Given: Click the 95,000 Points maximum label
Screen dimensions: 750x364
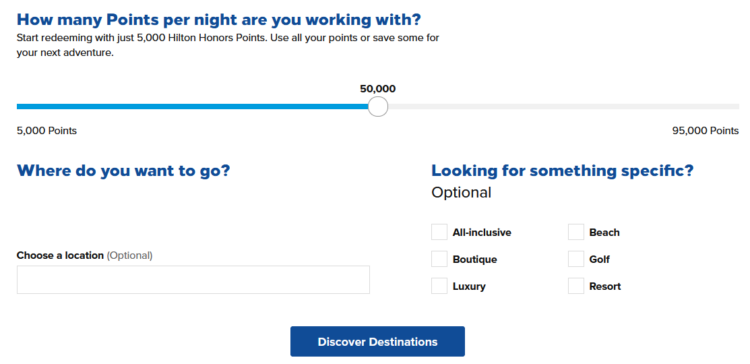Looking at the screenshot, I should coord(705,131).
